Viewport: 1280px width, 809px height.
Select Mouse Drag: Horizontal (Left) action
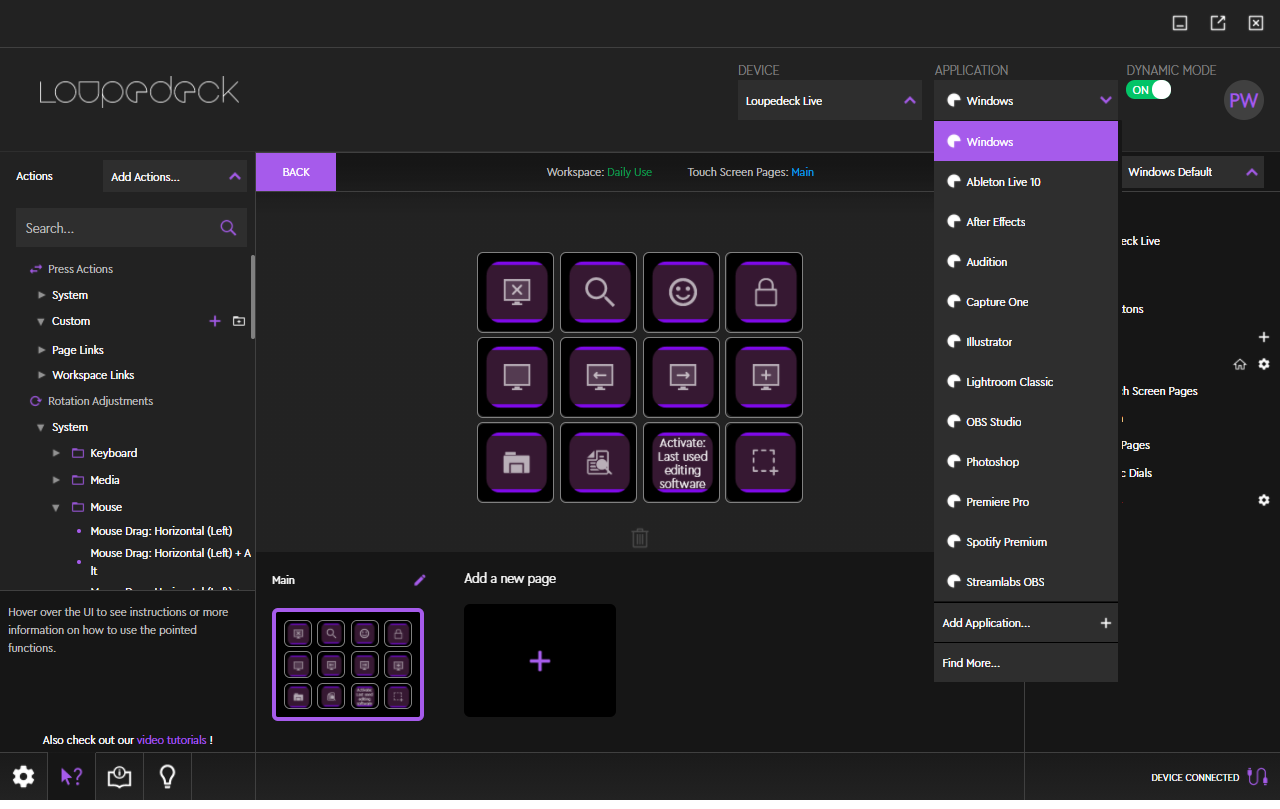tap(161, 531)
